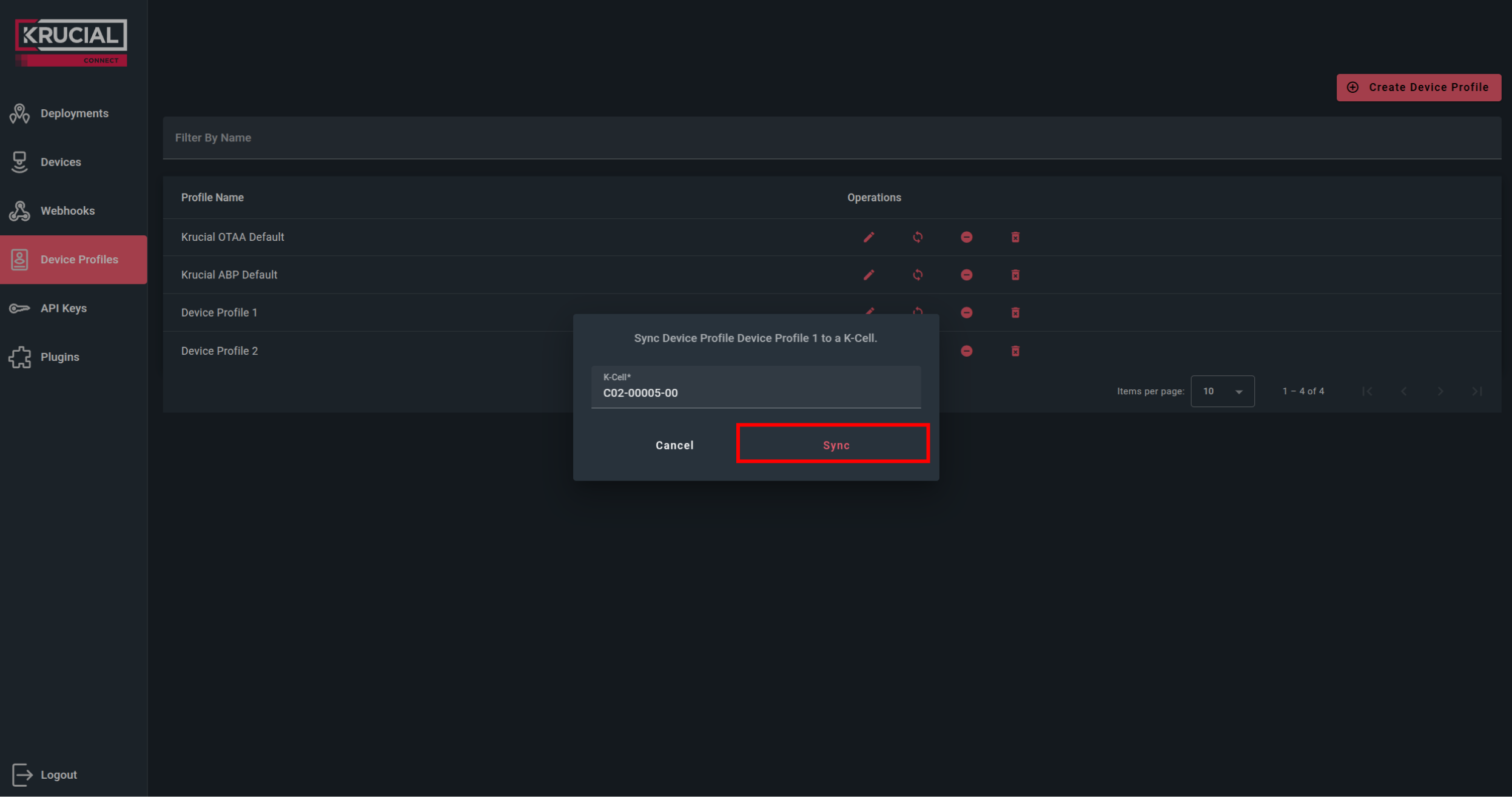Open the API Keys section

pyautogui.click(x=64, y=308)
